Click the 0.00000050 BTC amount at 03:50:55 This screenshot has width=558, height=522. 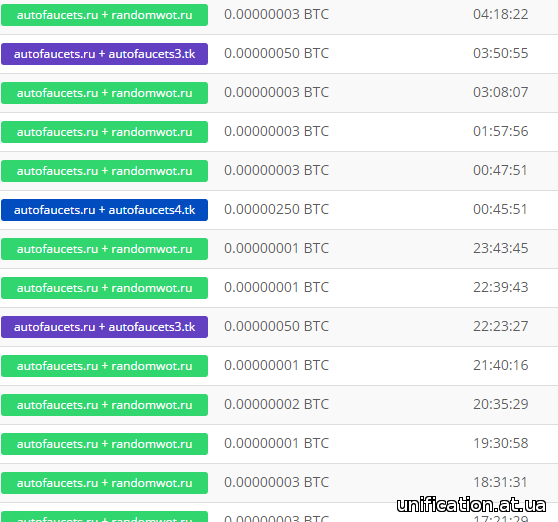(276, 53)
